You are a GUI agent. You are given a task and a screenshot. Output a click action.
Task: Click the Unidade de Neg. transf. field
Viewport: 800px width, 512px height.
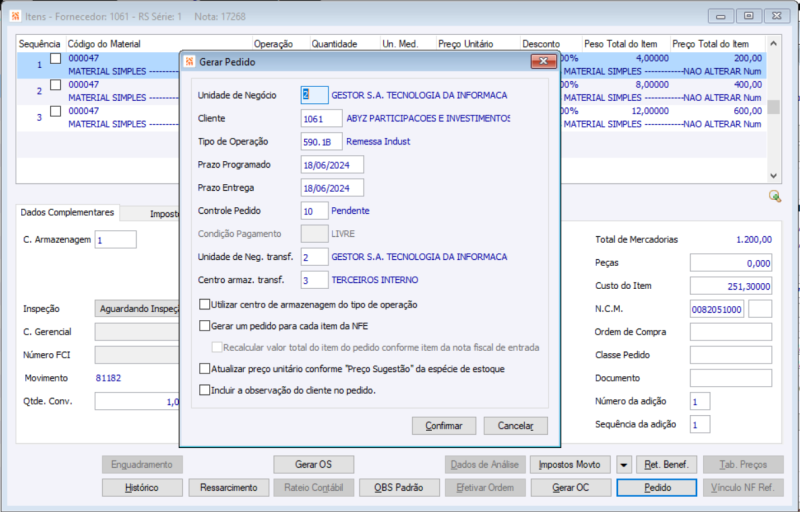(314, 257)
